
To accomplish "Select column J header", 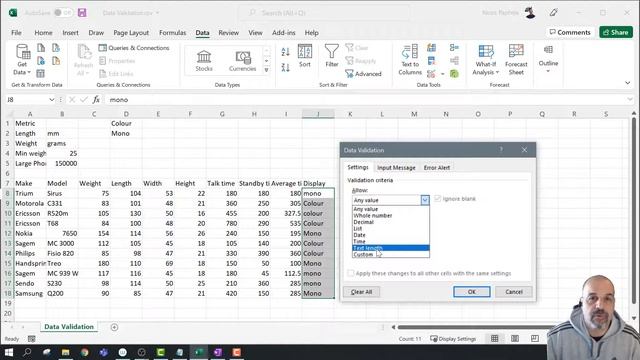I will coord(318,114).
